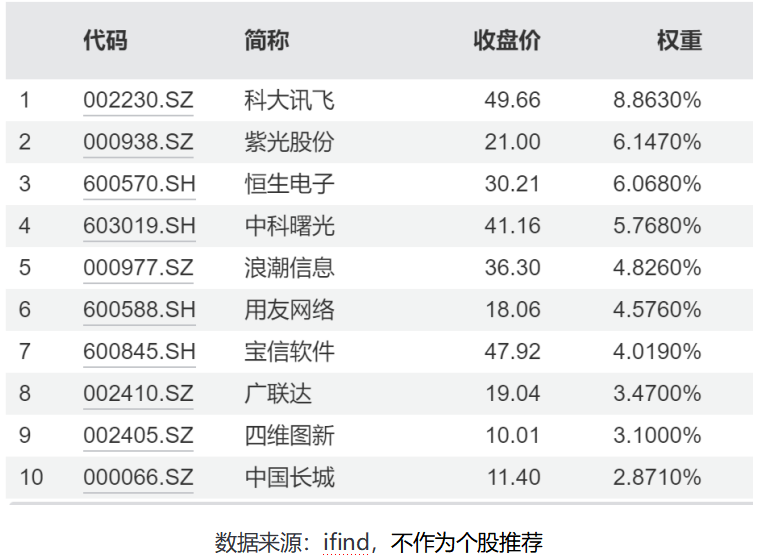Viewport: 761px width, 555px height.
Task: Open the 600845.SH code link
Action: point(139,352)
